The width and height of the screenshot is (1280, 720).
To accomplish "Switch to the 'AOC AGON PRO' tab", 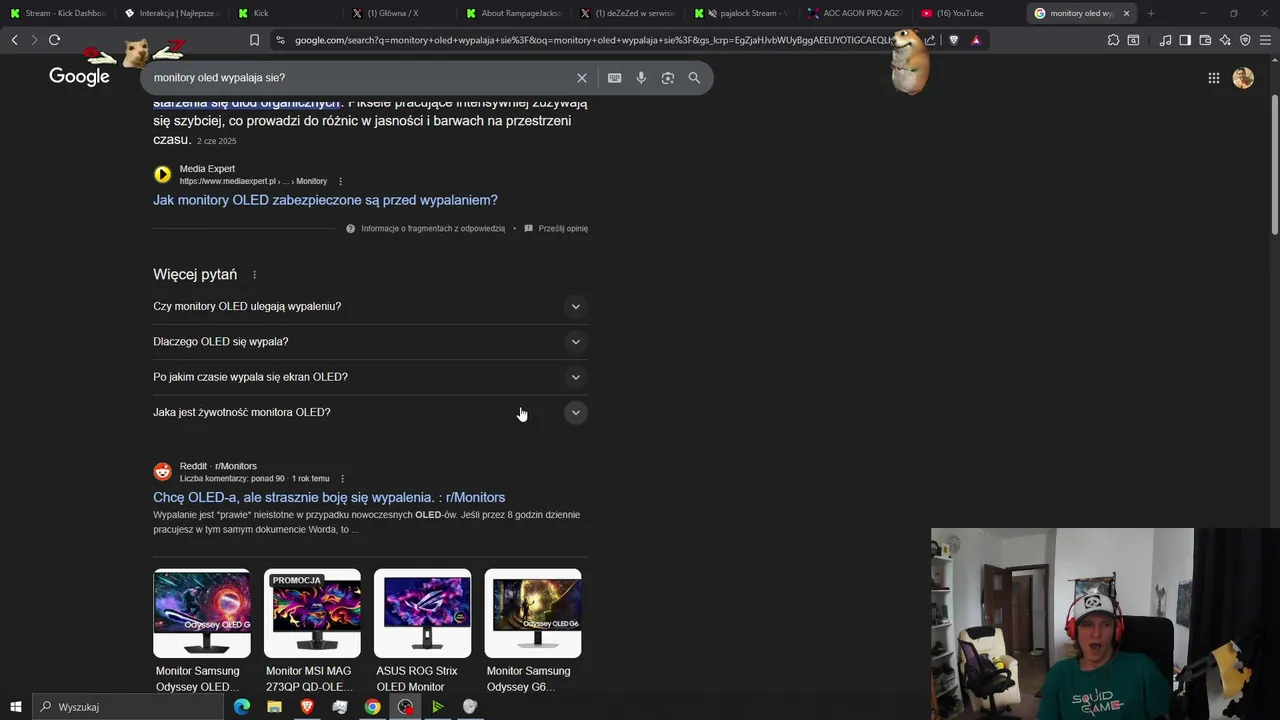I will click(856, 13).
